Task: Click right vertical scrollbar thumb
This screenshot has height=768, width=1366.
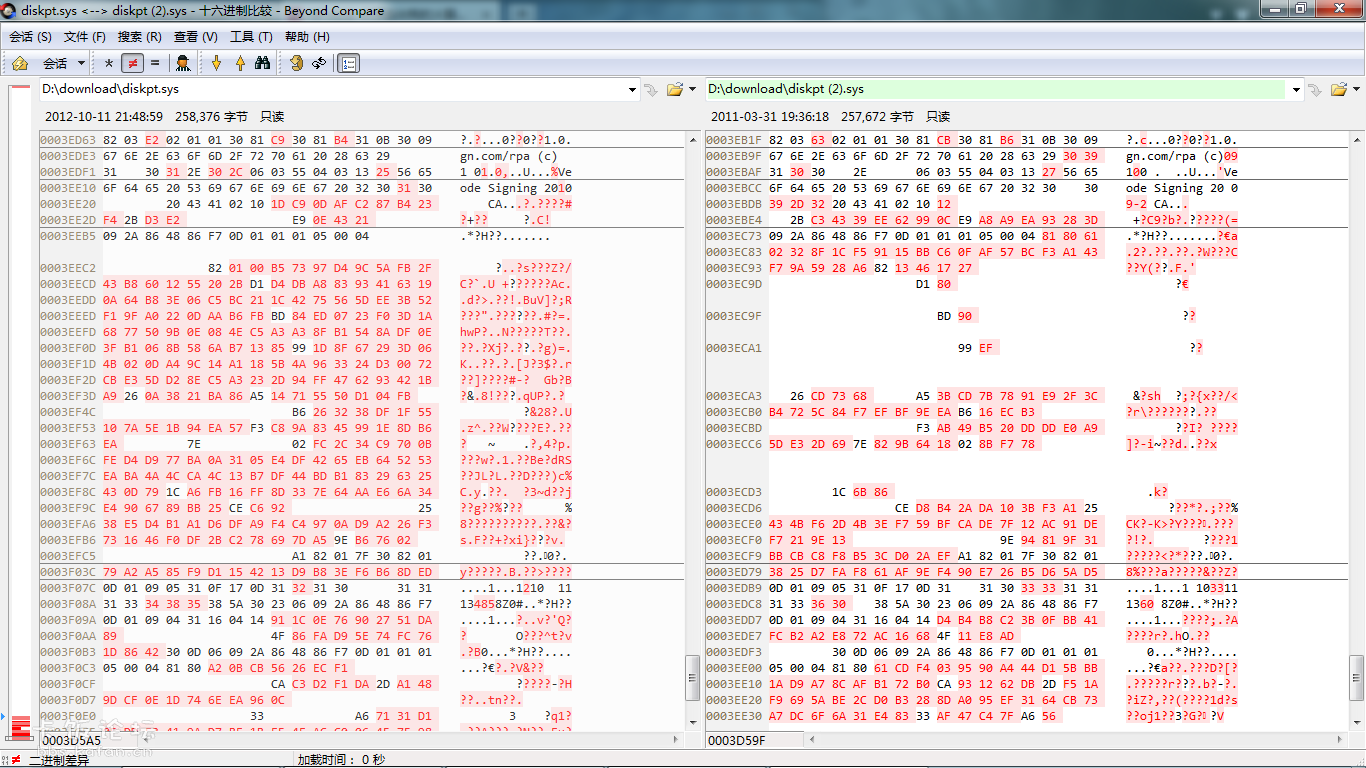Action: (1356, 677)
